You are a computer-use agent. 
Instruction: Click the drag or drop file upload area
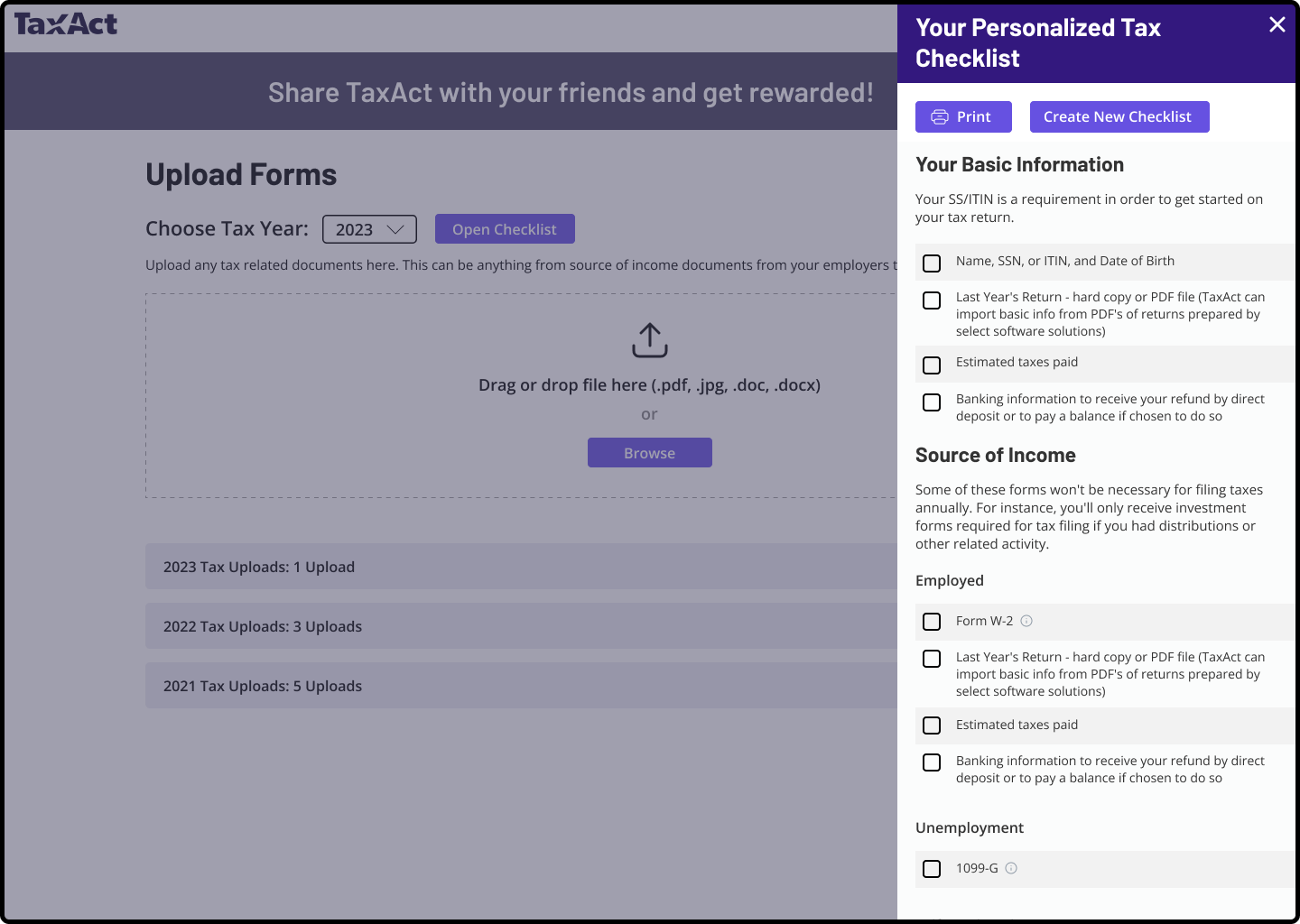(521, 395)
